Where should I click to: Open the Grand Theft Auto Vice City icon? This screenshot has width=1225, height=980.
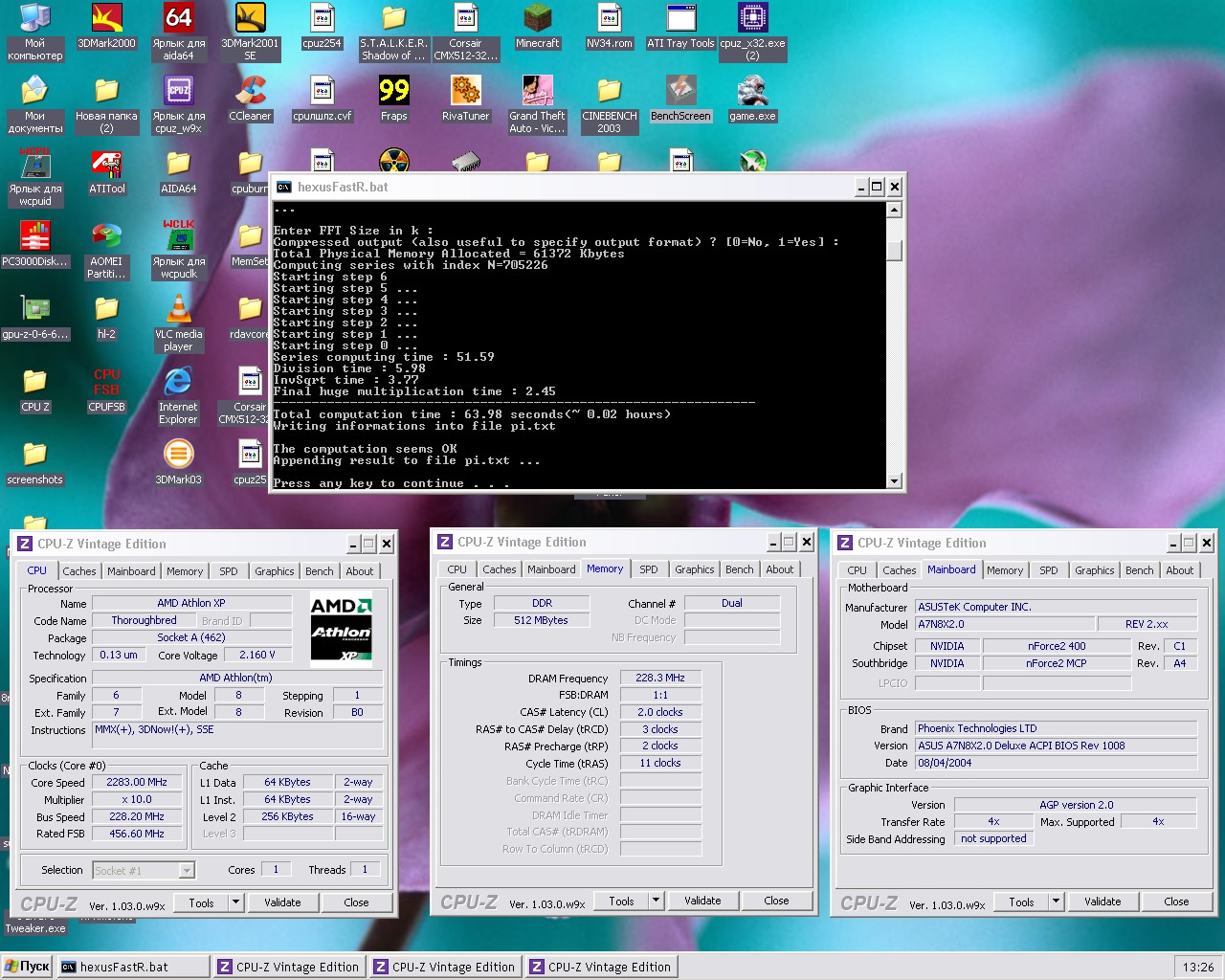tap(537, 104)
